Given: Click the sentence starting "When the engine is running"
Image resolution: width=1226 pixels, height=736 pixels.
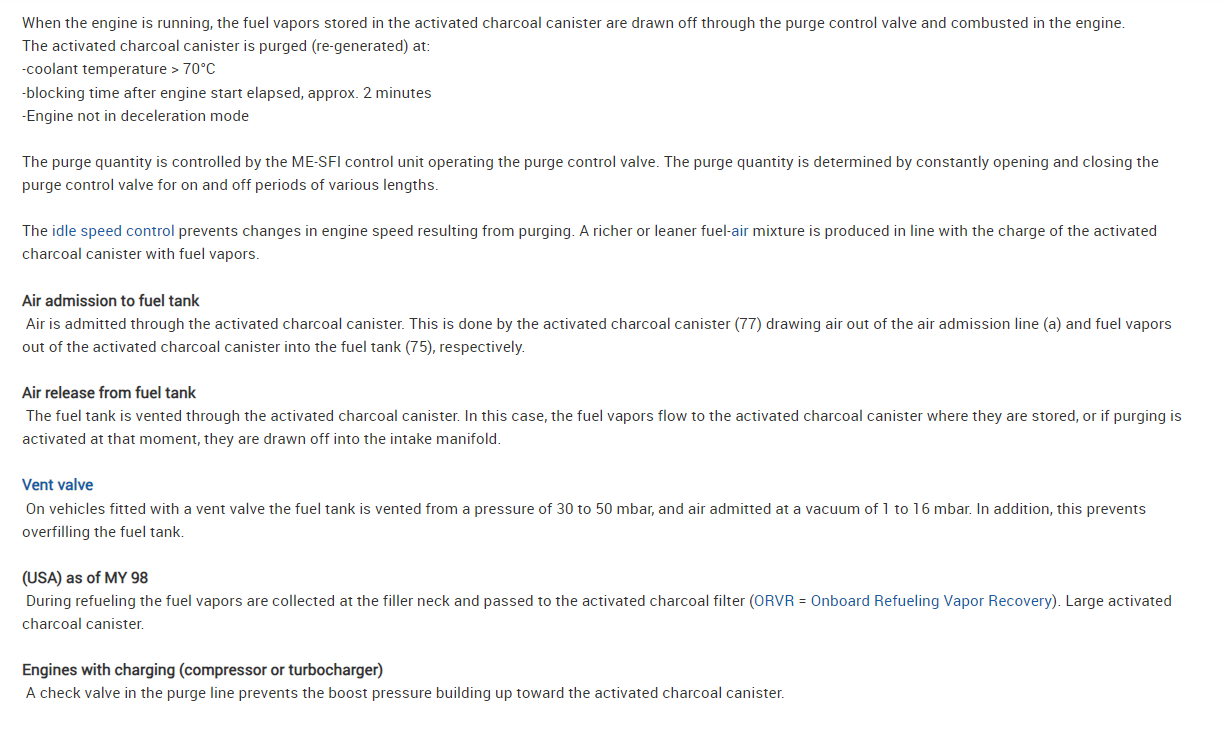Looking at the screenshot, I should click(573, 23).
